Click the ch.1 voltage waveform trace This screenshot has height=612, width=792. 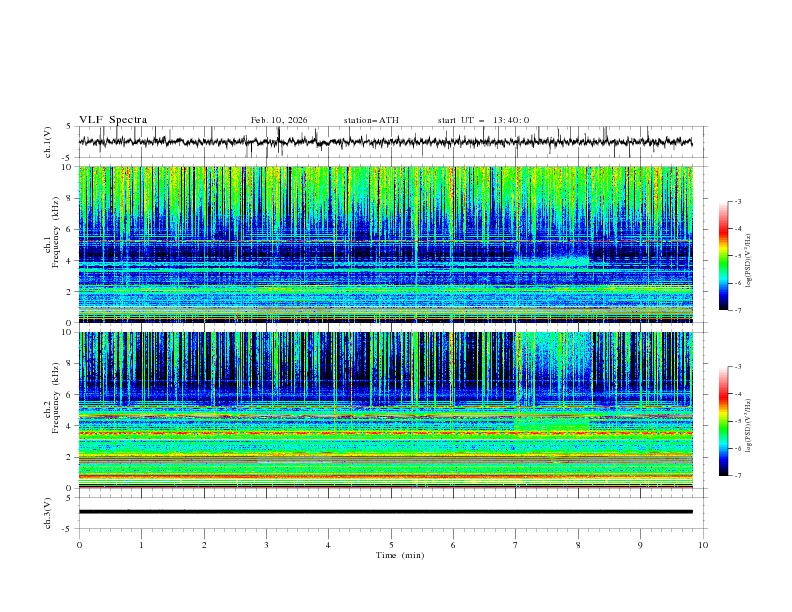coord(385,142)
